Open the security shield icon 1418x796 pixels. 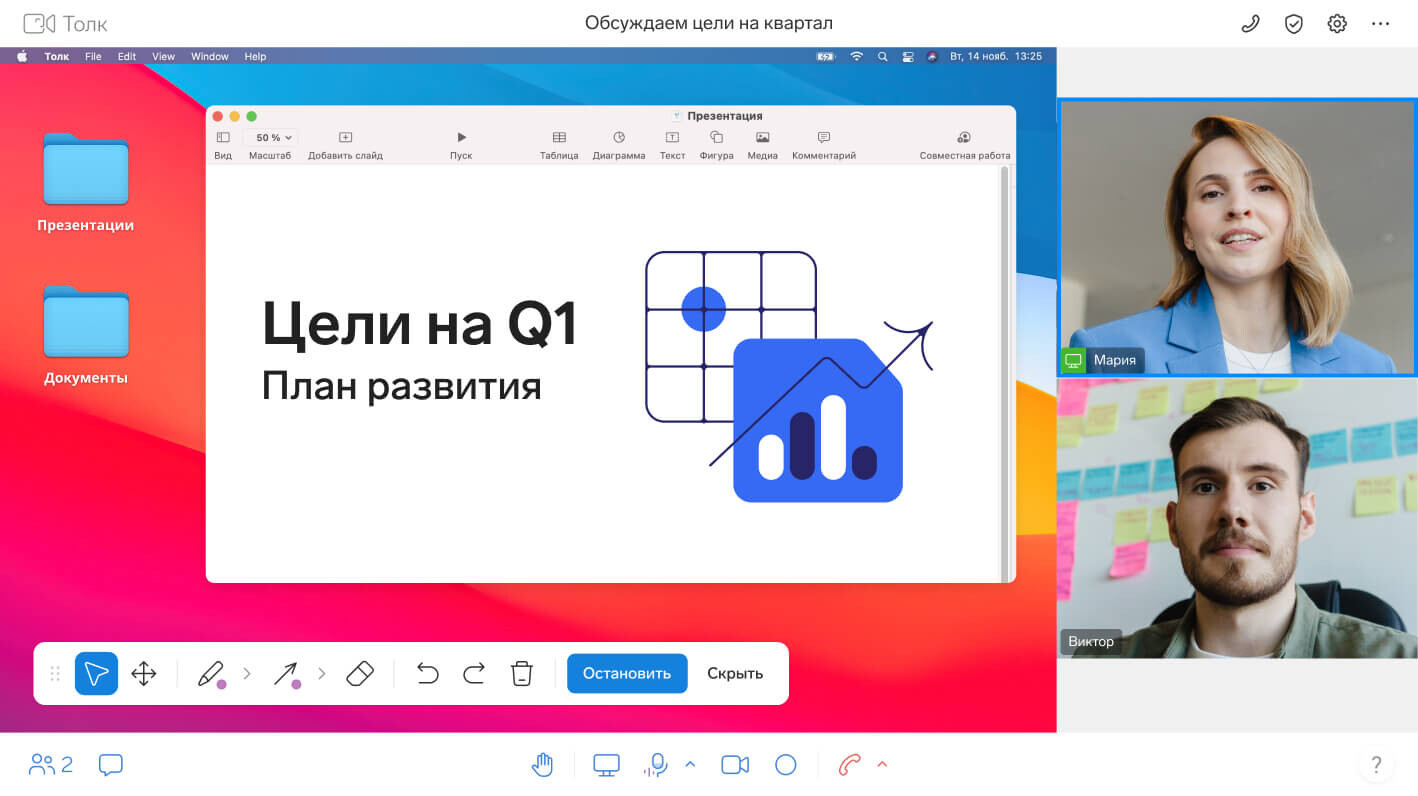point(1294,24)
